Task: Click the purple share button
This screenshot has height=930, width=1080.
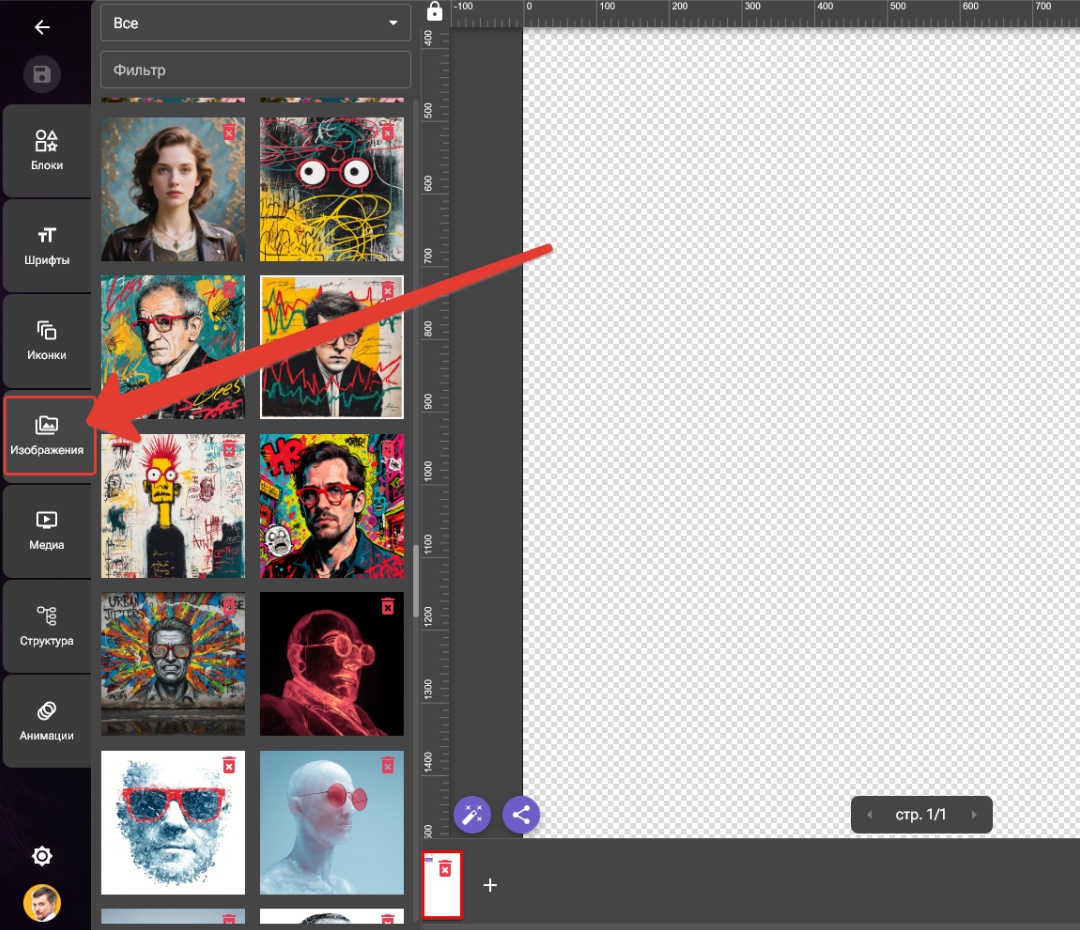Action: point(521,814)
